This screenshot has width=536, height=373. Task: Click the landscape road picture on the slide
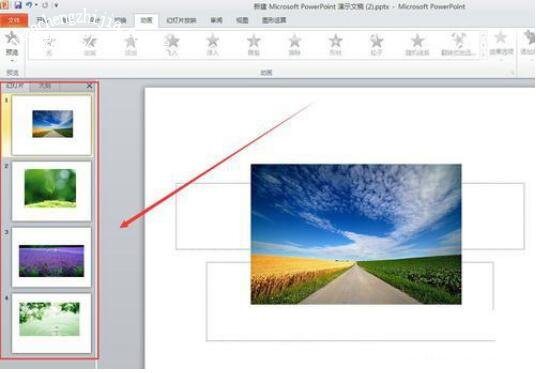[x=356, y=234]
